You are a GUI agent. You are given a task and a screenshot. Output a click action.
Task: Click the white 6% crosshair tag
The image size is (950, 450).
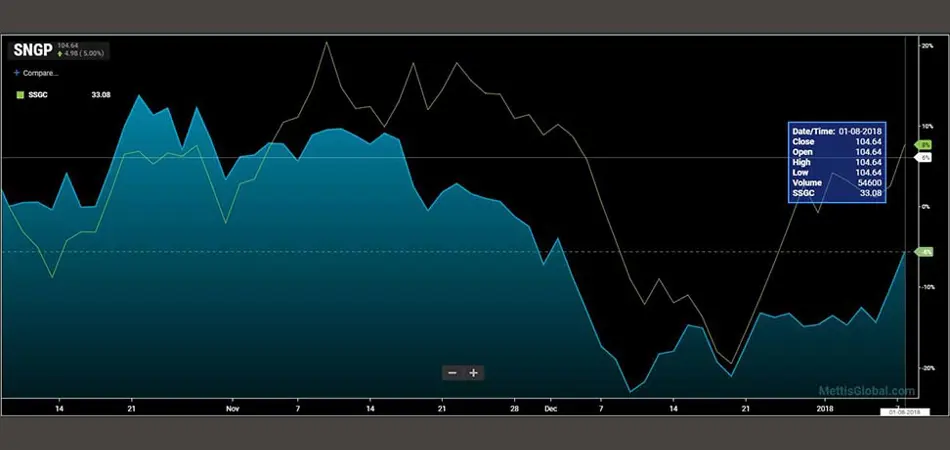coord(925,157)
